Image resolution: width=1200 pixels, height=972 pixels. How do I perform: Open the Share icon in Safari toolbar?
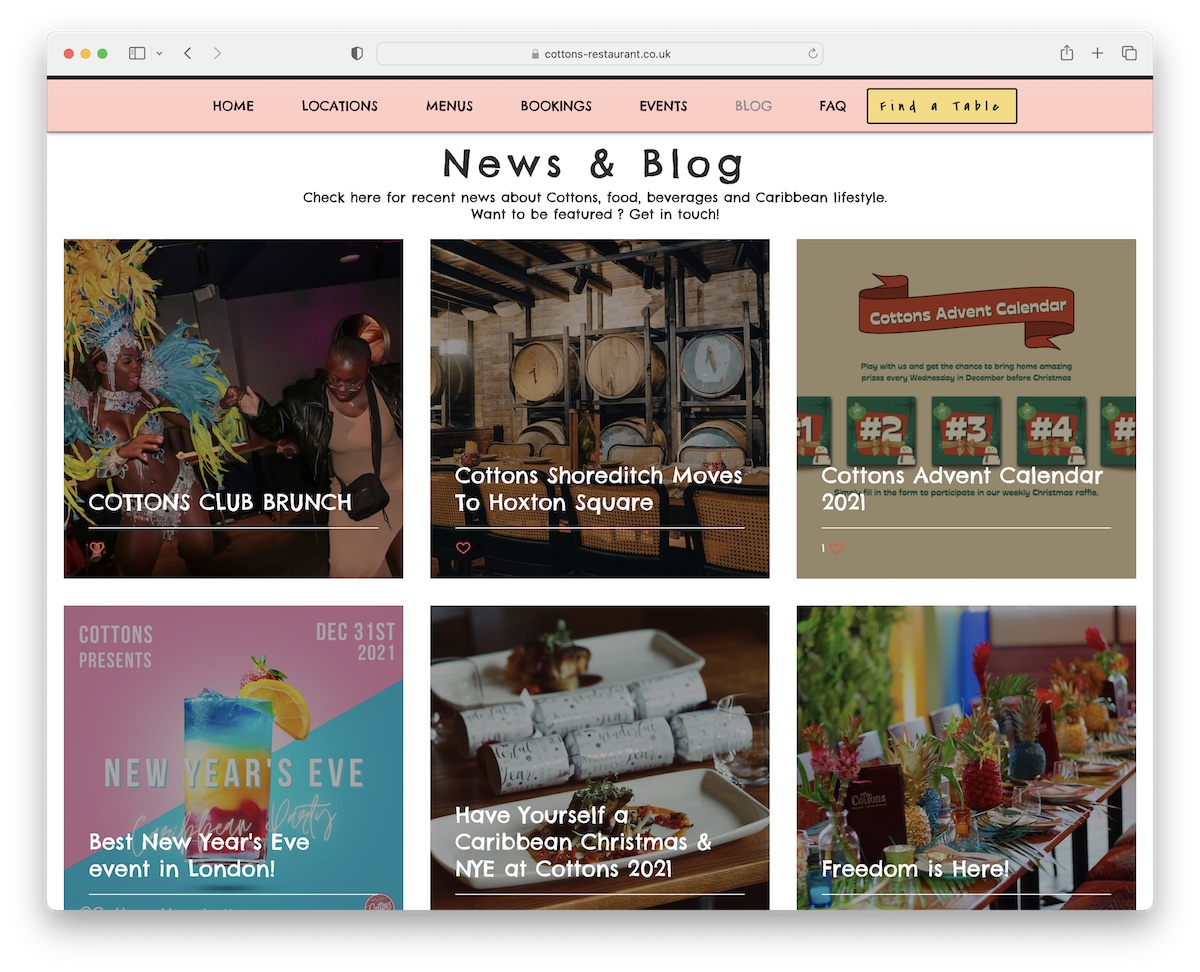pos(1067,53)
